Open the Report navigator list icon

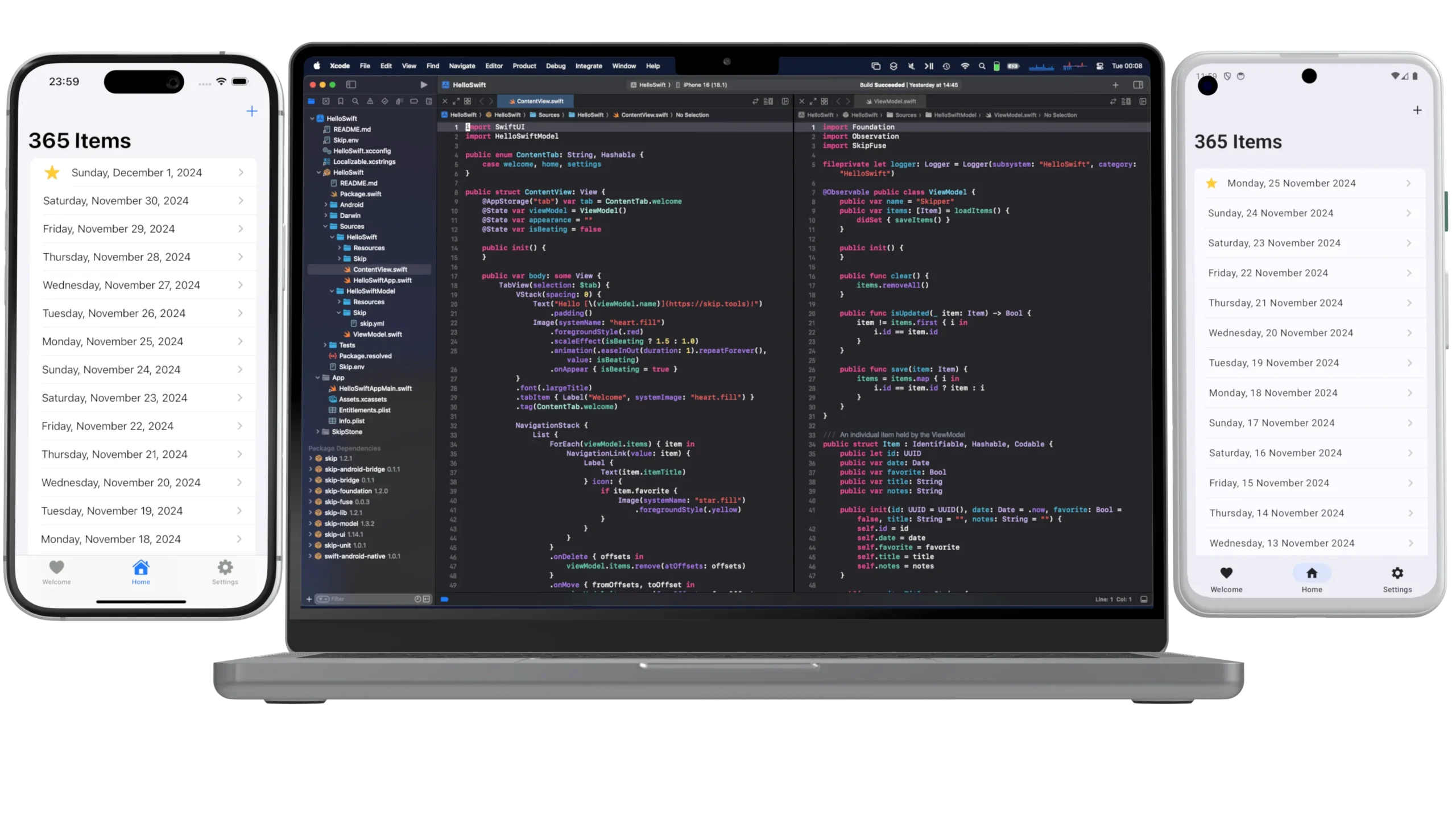[429, 101]
